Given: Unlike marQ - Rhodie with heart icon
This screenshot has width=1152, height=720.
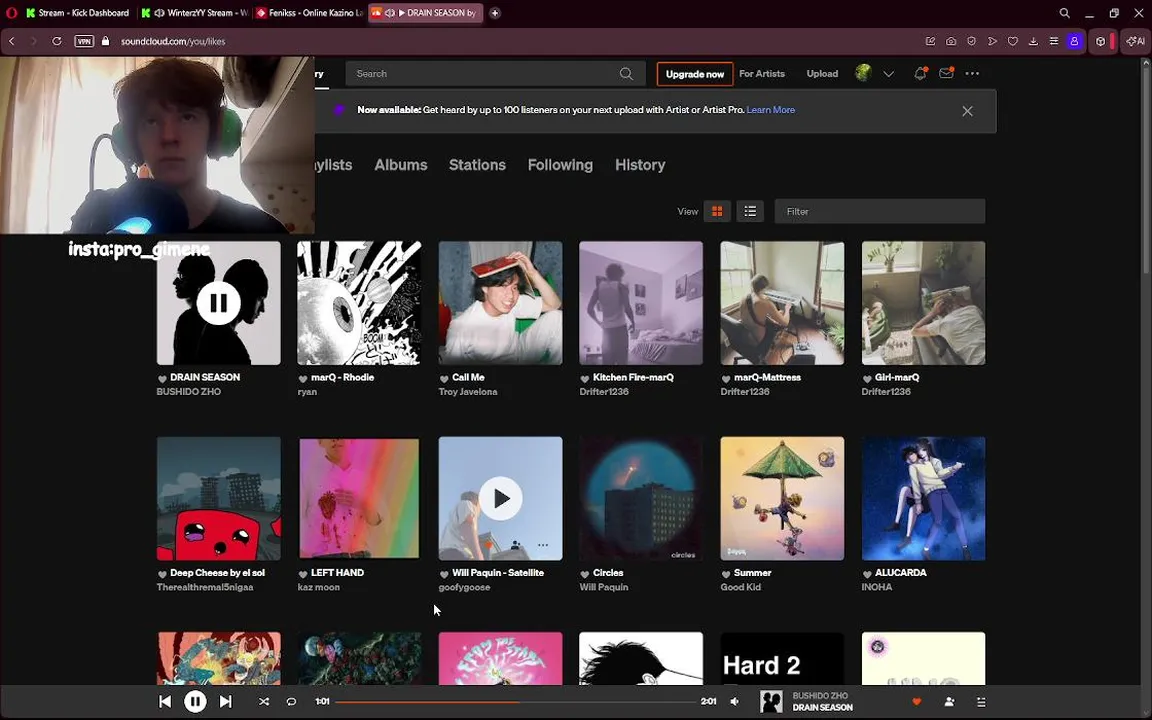Looking at the screenshot, I should 303,378.
